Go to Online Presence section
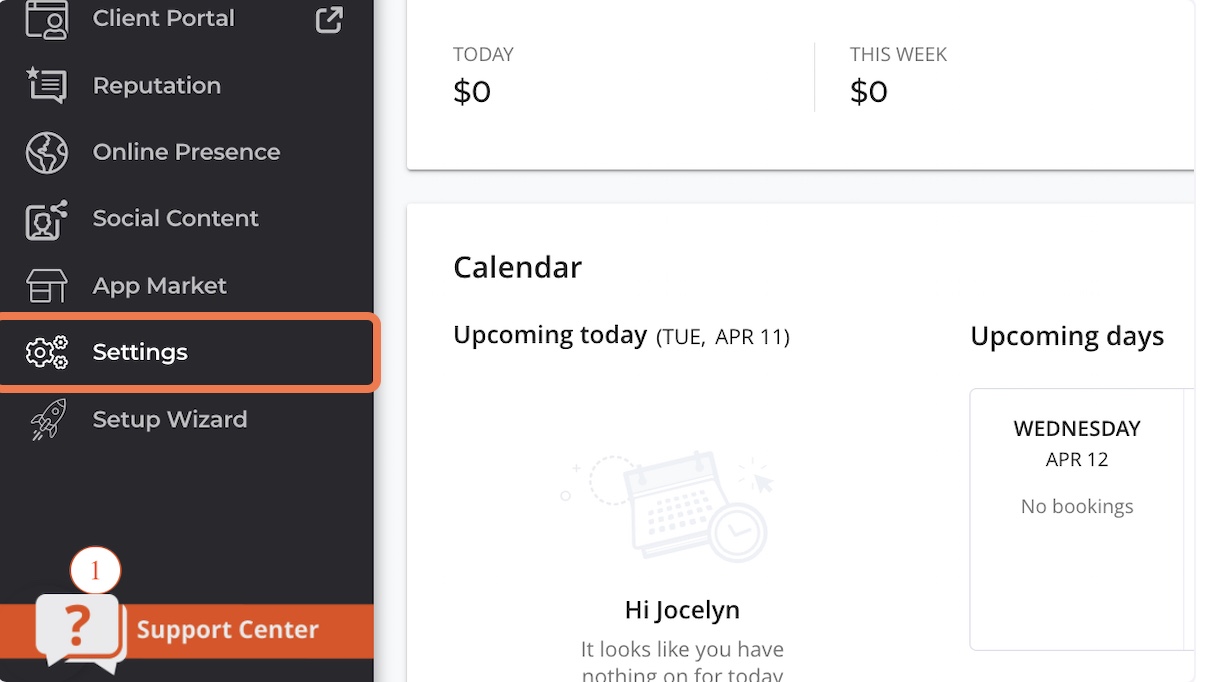 [x=186, y=152]
